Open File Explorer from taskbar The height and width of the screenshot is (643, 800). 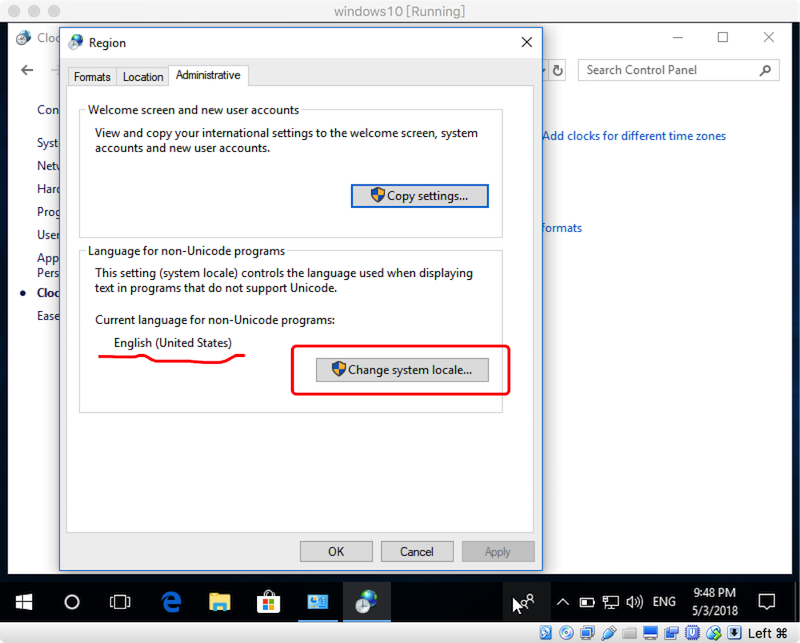[x=219, y=602]
